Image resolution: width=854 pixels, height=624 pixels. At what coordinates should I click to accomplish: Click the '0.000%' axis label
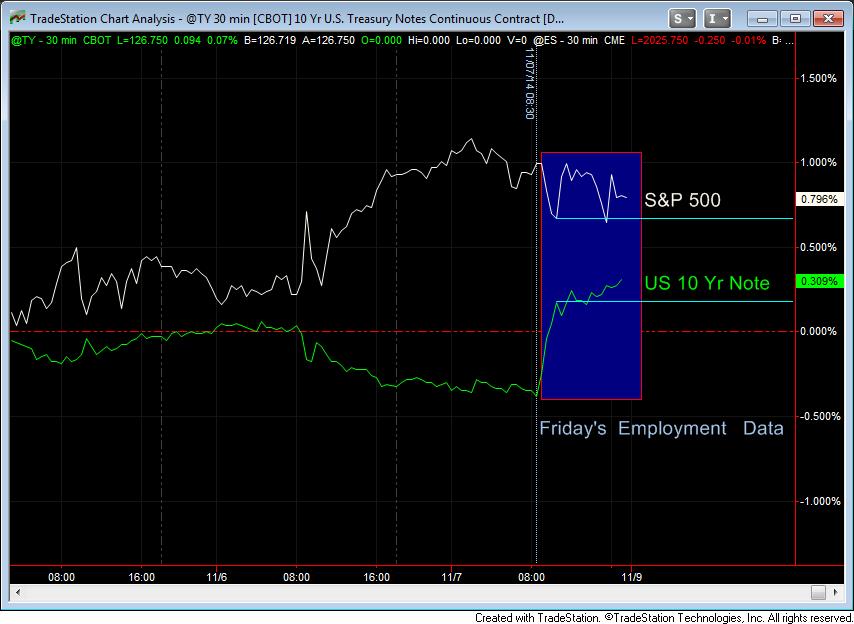(x=818, y=331)
